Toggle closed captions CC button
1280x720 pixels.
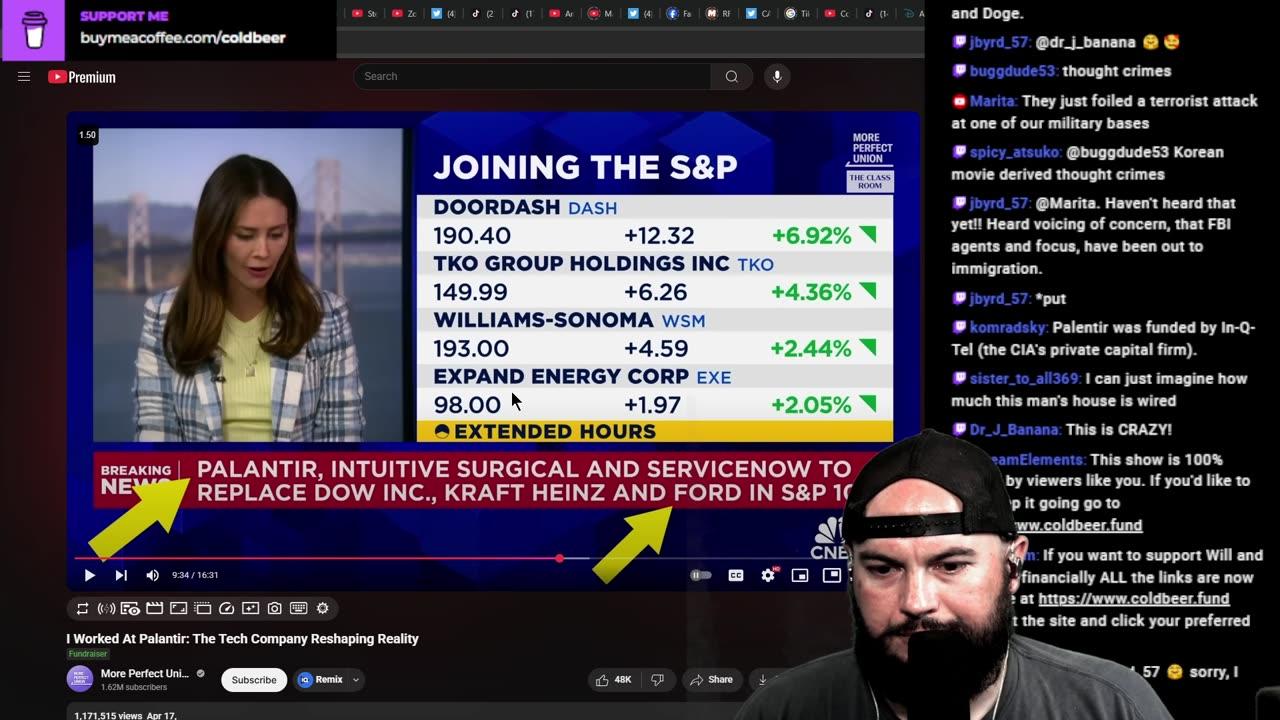[x=736, y=575]
